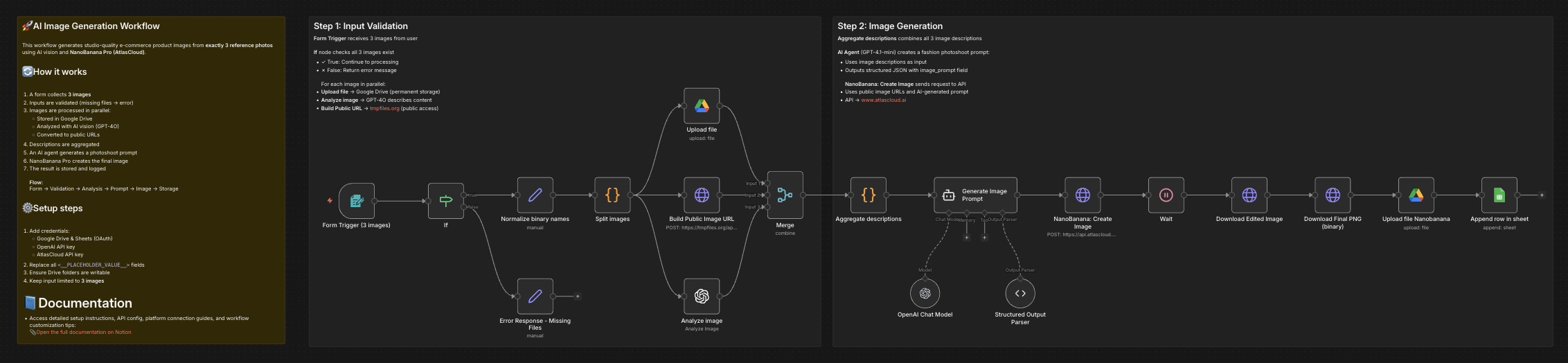This screenshot has height=363, width=1568.
Task: Open the Upload file Google Drive node
Action: (x=702, y=106)
